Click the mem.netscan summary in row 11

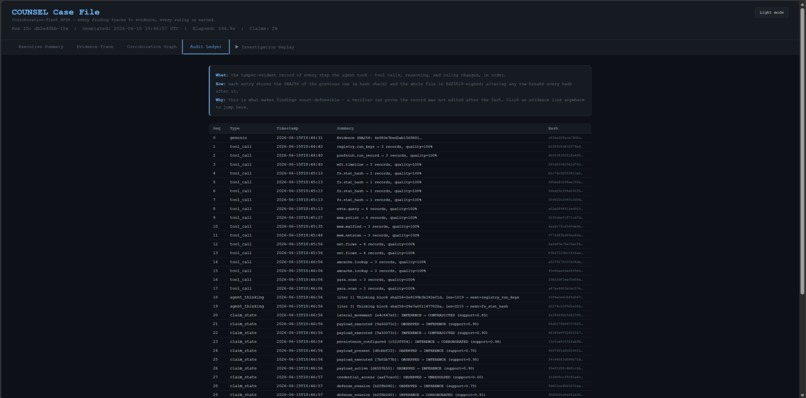[378, 236]
